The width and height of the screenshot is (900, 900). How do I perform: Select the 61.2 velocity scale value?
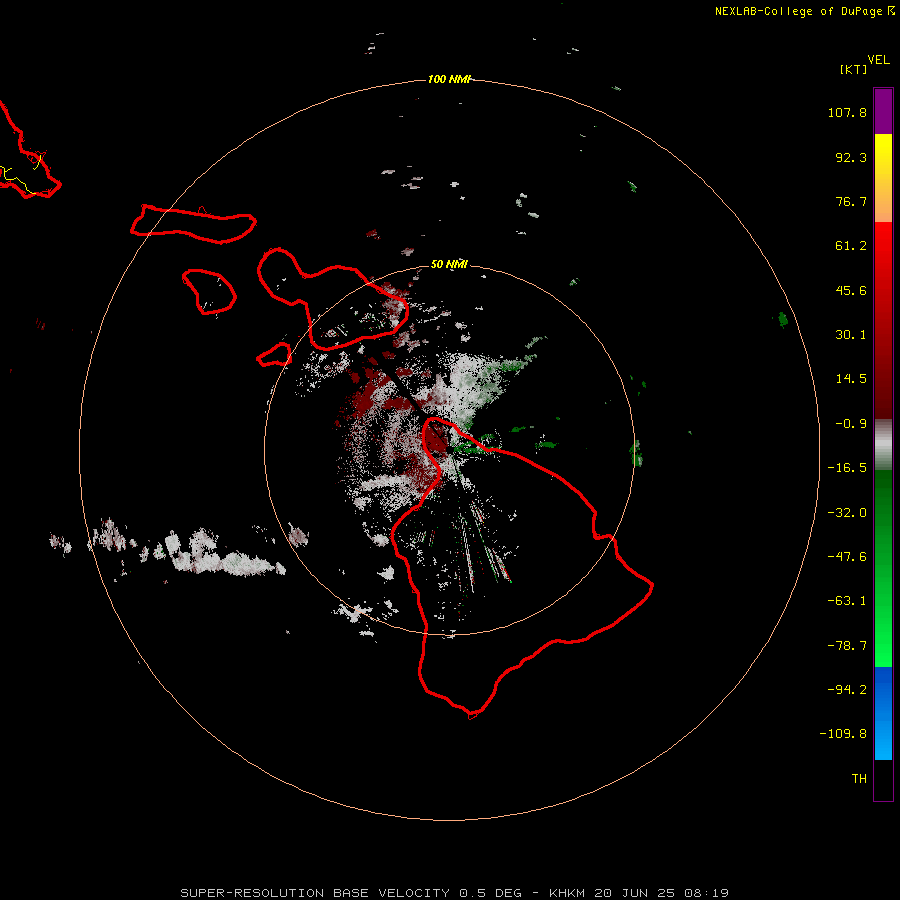851,246
